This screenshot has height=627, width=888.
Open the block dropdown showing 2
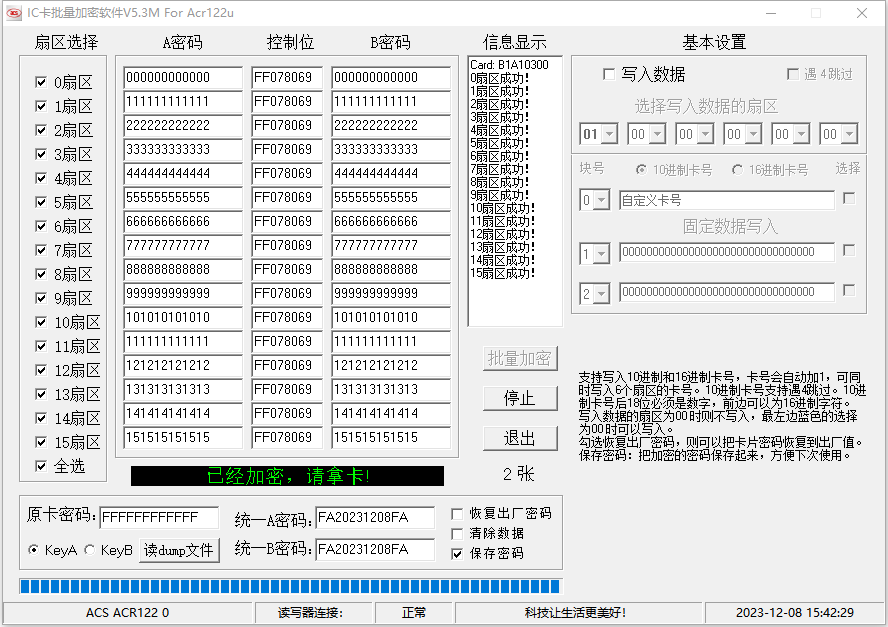click(x=601, y=293)
